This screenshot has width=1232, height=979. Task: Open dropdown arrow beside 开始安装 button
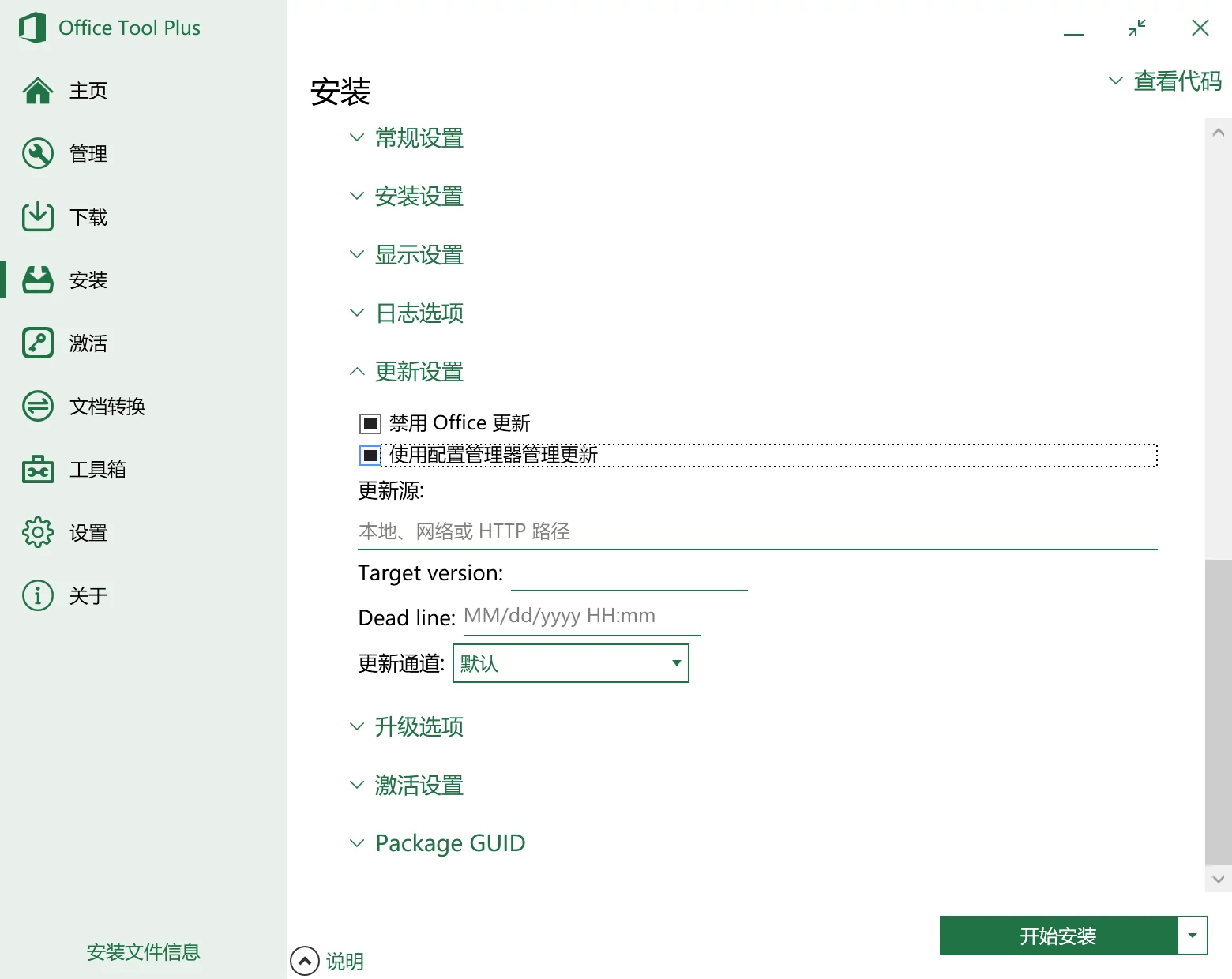(x=1193, y=936)
